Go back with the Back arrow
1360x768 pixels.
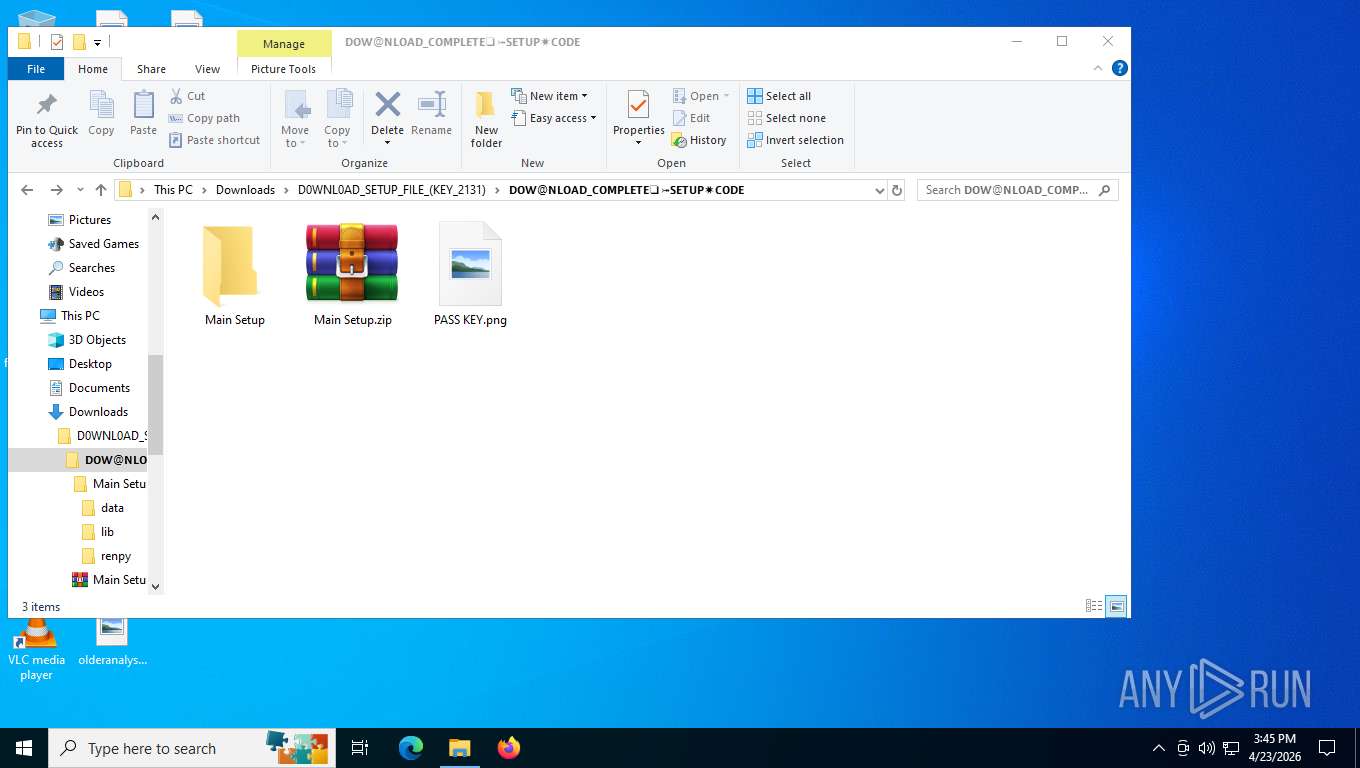[27, 190]
